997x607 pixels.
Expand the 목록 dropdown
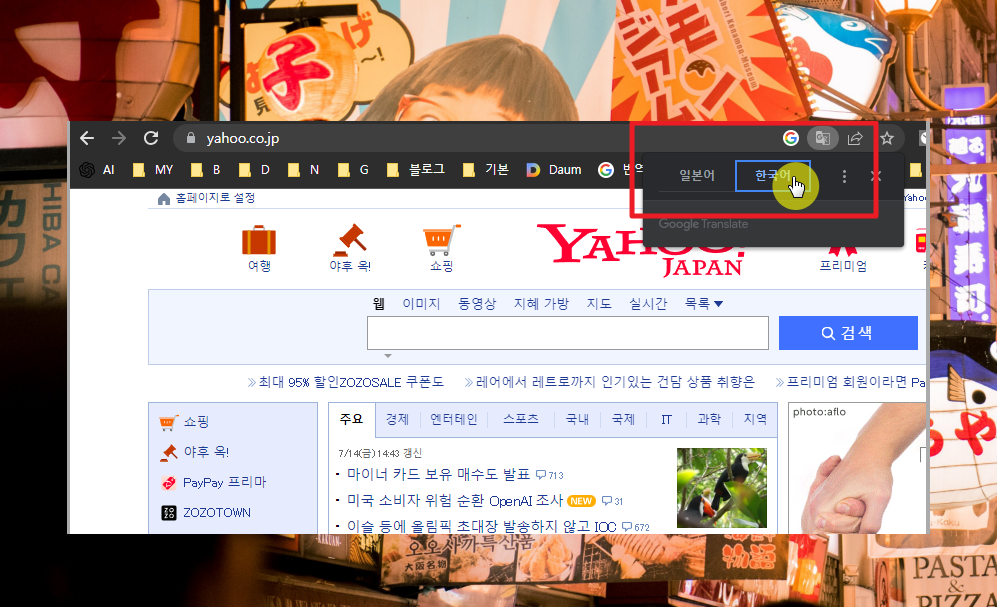point(703,304)
